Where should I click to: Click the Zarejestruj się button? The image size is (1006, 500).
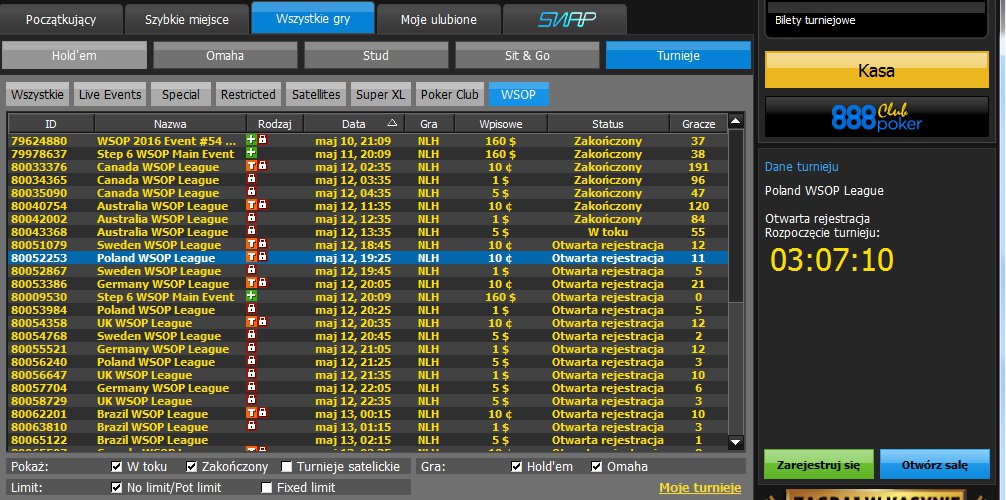tap(818, 465)
